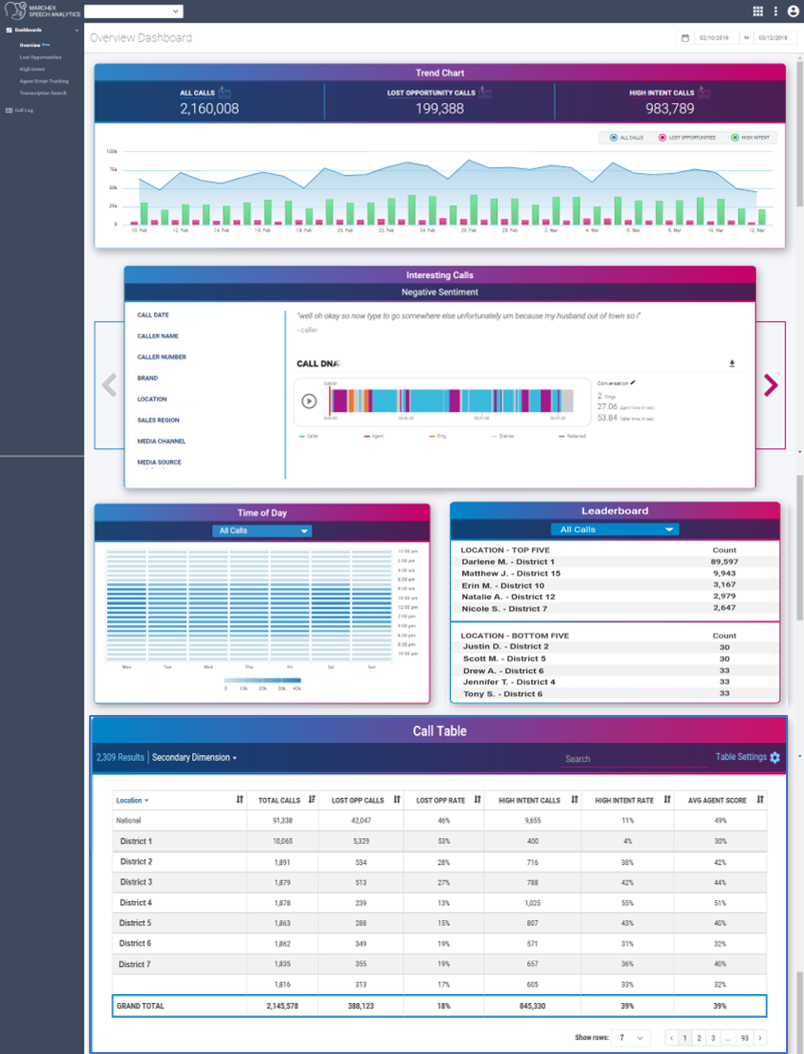Go to next table page arrow
Viewport: 804px width, 1054px height.
pos(760,1038)
